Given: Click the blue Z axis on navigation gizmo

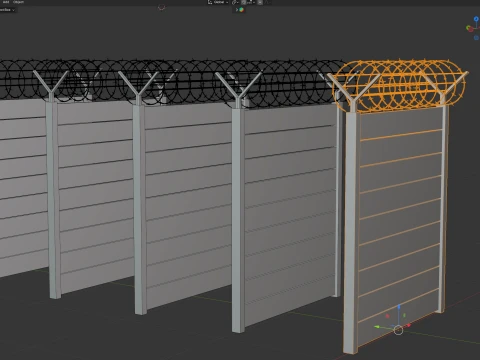Looking at the screenshot, I should pyautogui.click(x=476, y=19).
